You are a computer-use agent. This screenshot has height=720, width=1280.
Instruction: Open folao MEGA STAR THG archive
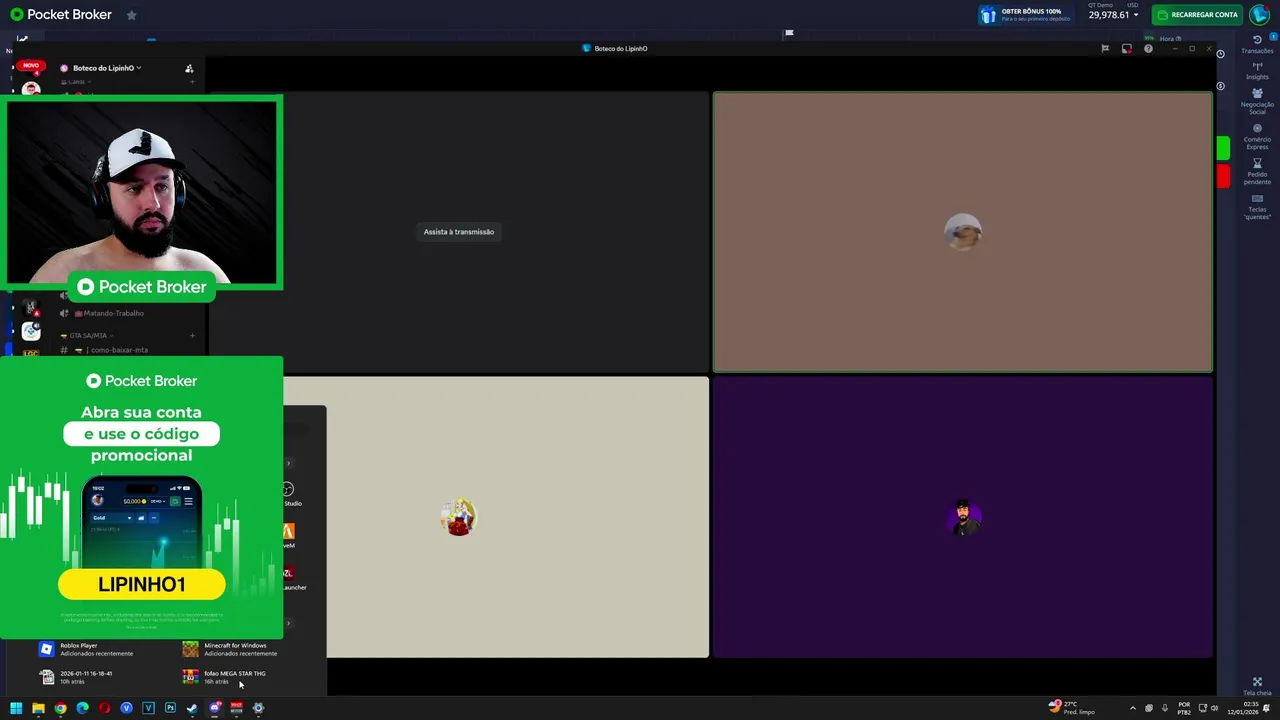point(224,677)
